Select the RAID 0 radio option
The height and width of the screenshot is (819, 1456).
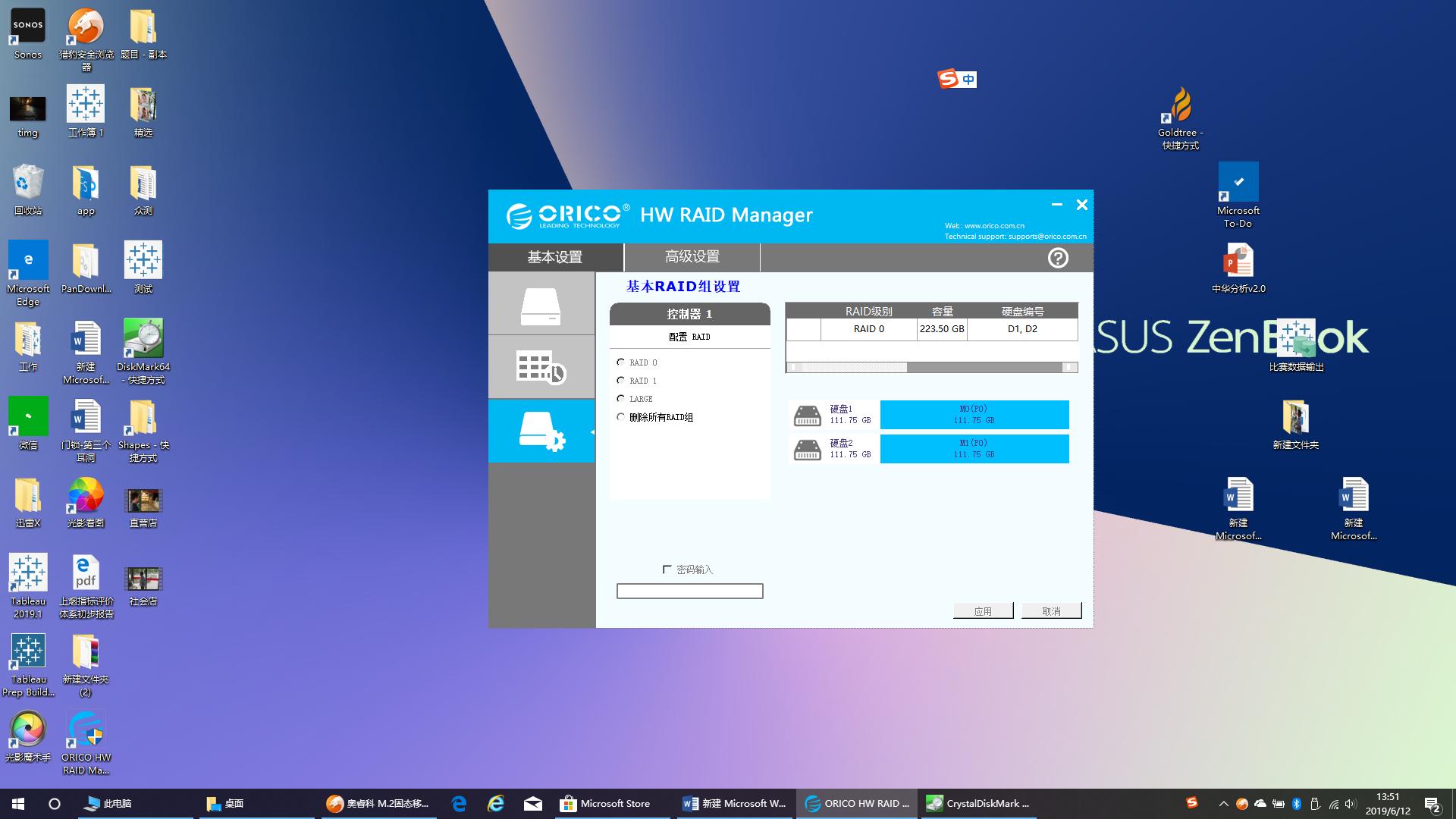point(621,362)
